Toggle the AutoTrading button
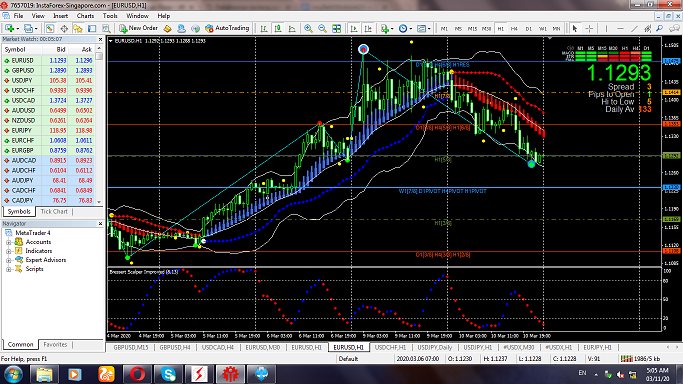 point(227,28)
